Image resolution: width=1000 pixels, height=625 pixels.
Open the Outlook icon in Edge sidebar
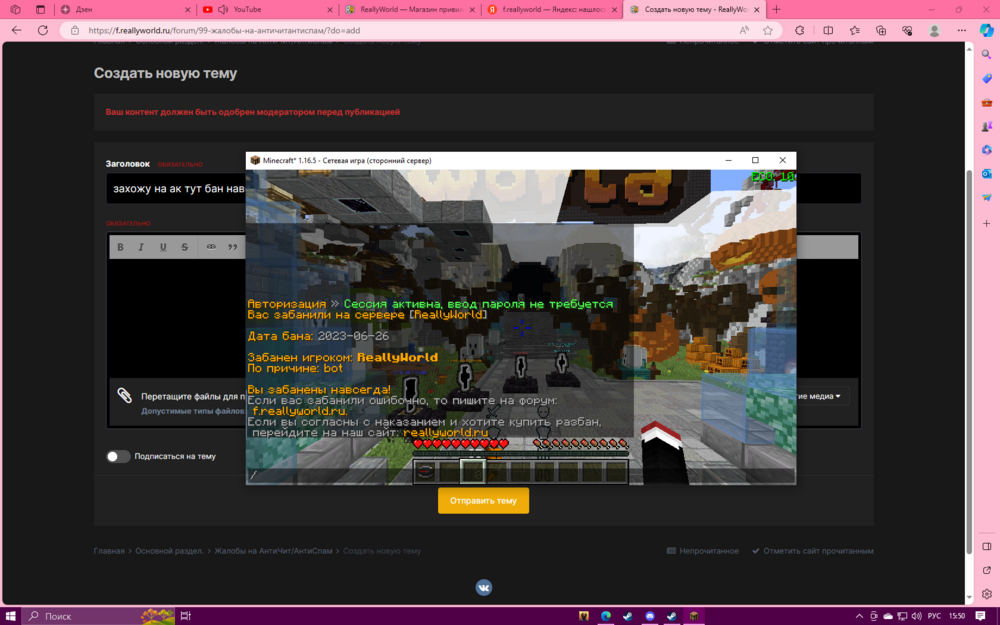click(987, 173)
